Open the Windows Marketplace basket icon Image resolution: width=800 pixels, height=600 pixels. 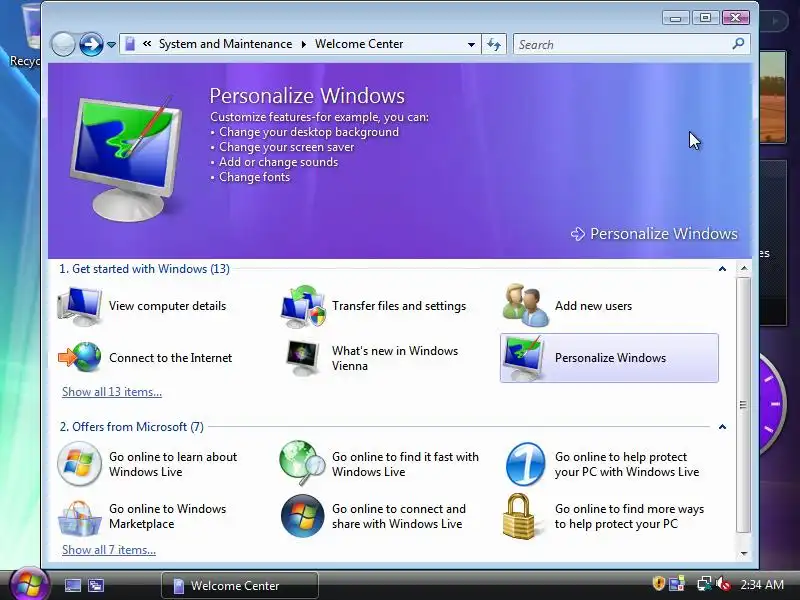coord(80,516)
